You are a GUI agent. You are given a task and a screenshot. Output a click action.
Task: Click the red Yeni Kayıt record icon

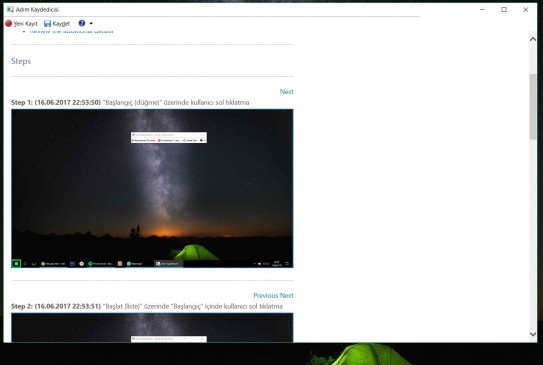(9, 23)
